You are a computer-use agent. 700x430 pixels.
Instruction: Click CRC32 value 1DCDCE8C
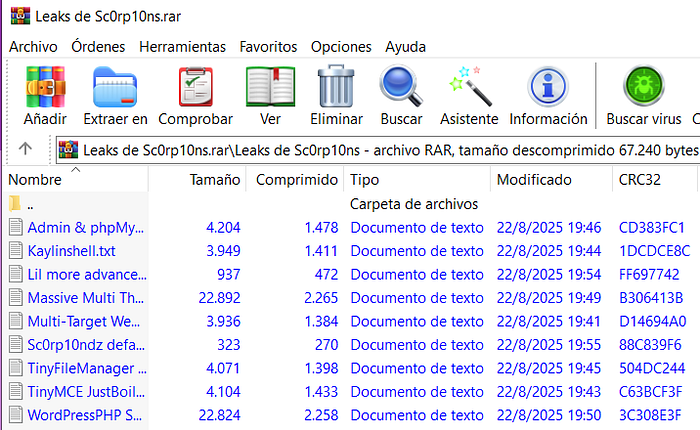click(654, 250)
